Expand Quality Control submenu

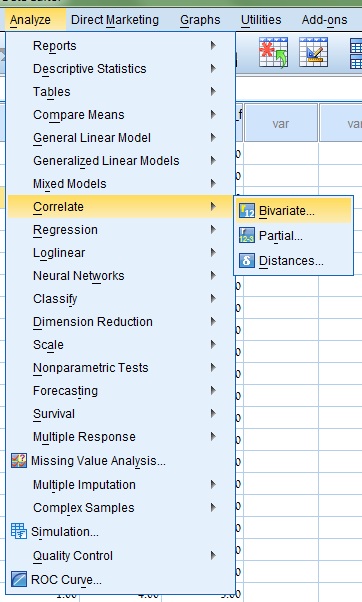[121, 556]
